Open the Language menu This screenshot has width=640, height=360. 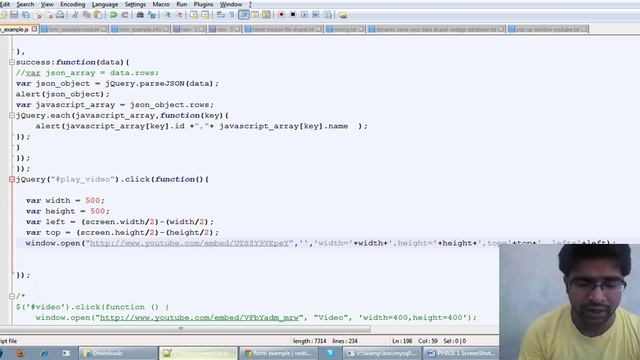pos(105,4)
